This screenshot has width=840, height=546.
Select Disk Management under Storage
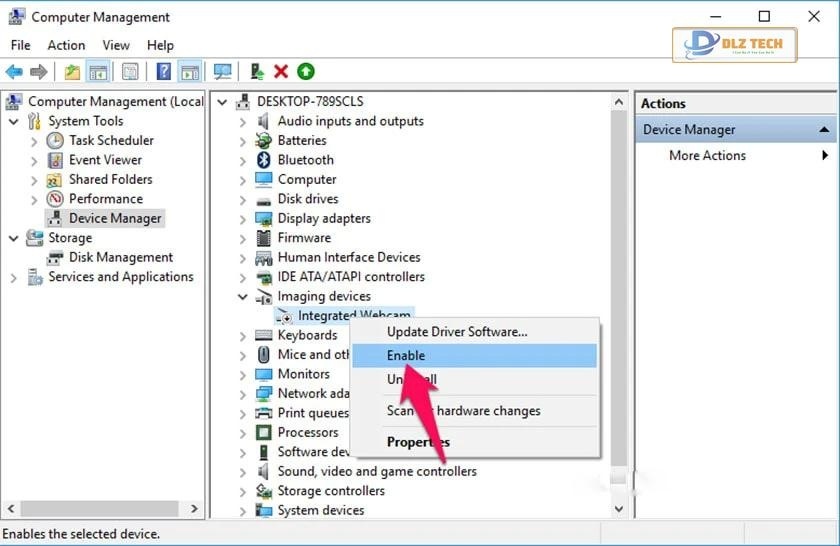click(x=120, y=258)
